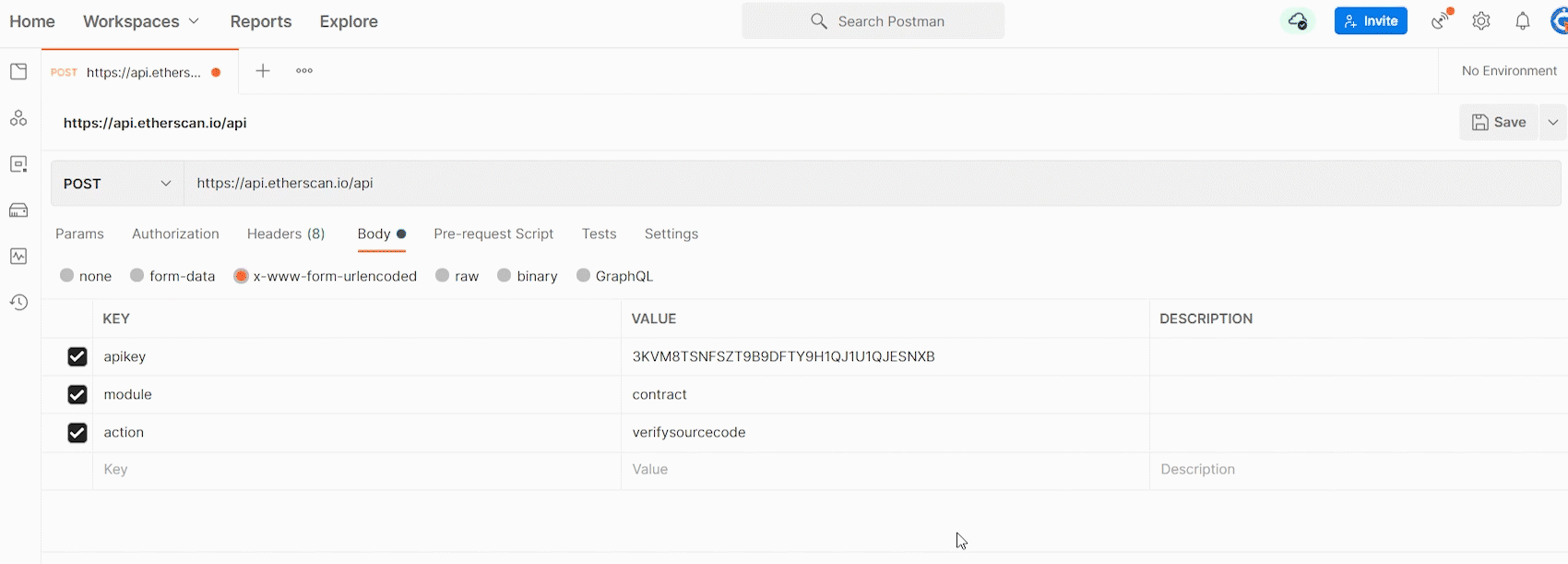Click the module key cell
This screenshot has width=1568, height=564.
tap(357, 394)
